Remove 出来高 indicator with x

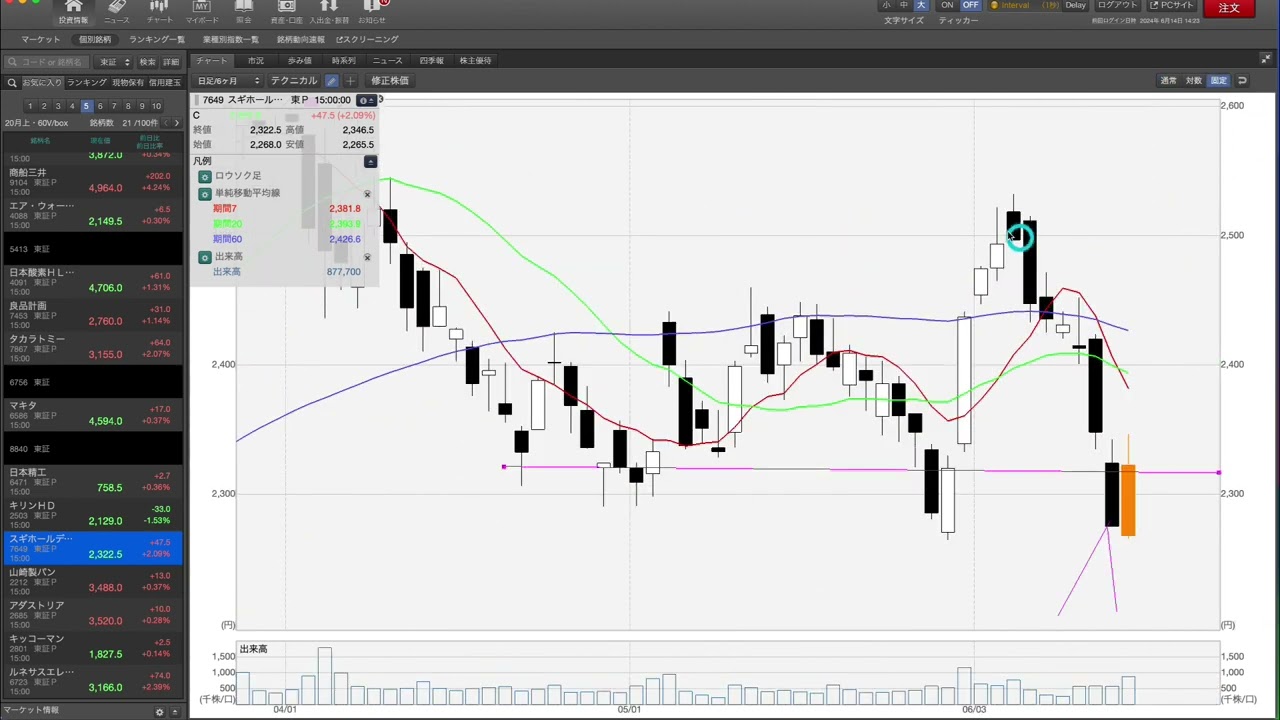367,257
